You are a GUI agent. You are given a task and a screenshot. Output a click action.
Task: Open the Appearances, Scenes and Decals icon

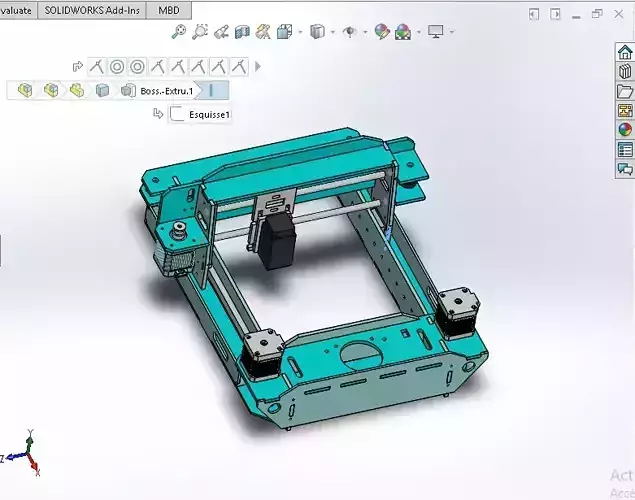pyautogui.click(x=625, y=130)
